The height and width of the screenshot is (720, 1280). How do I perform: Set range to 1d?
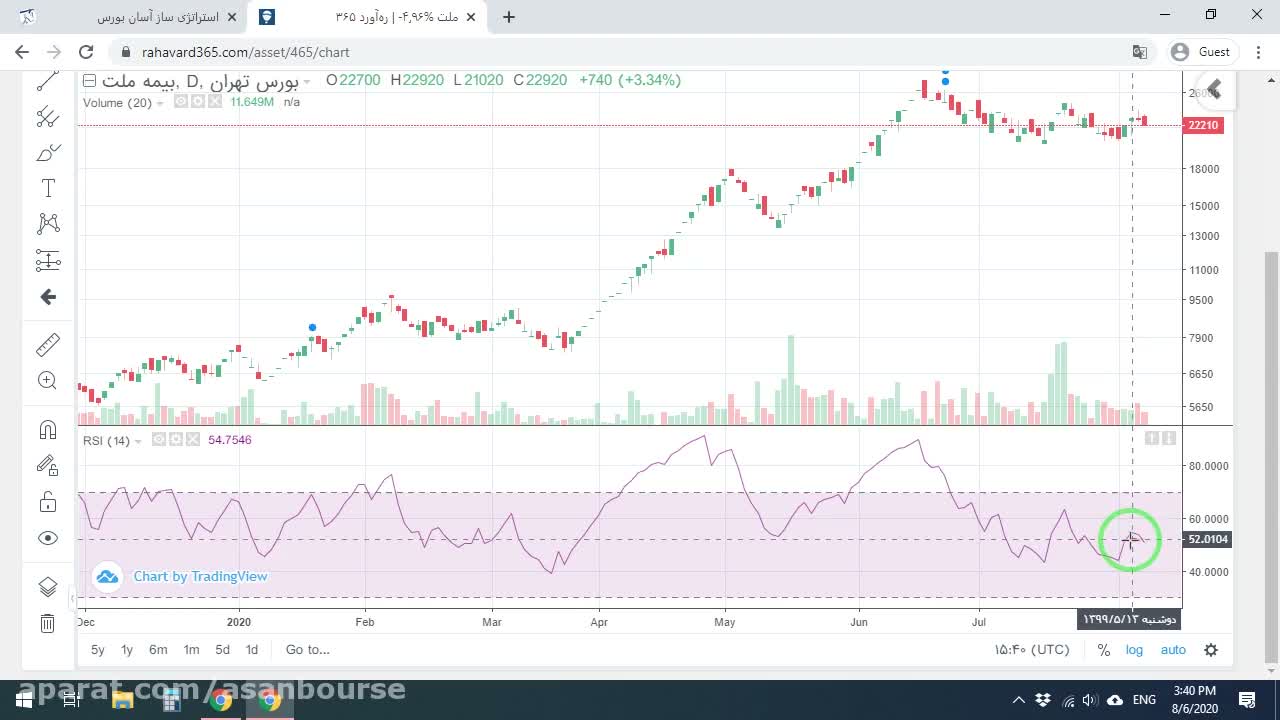click(252, 650)
